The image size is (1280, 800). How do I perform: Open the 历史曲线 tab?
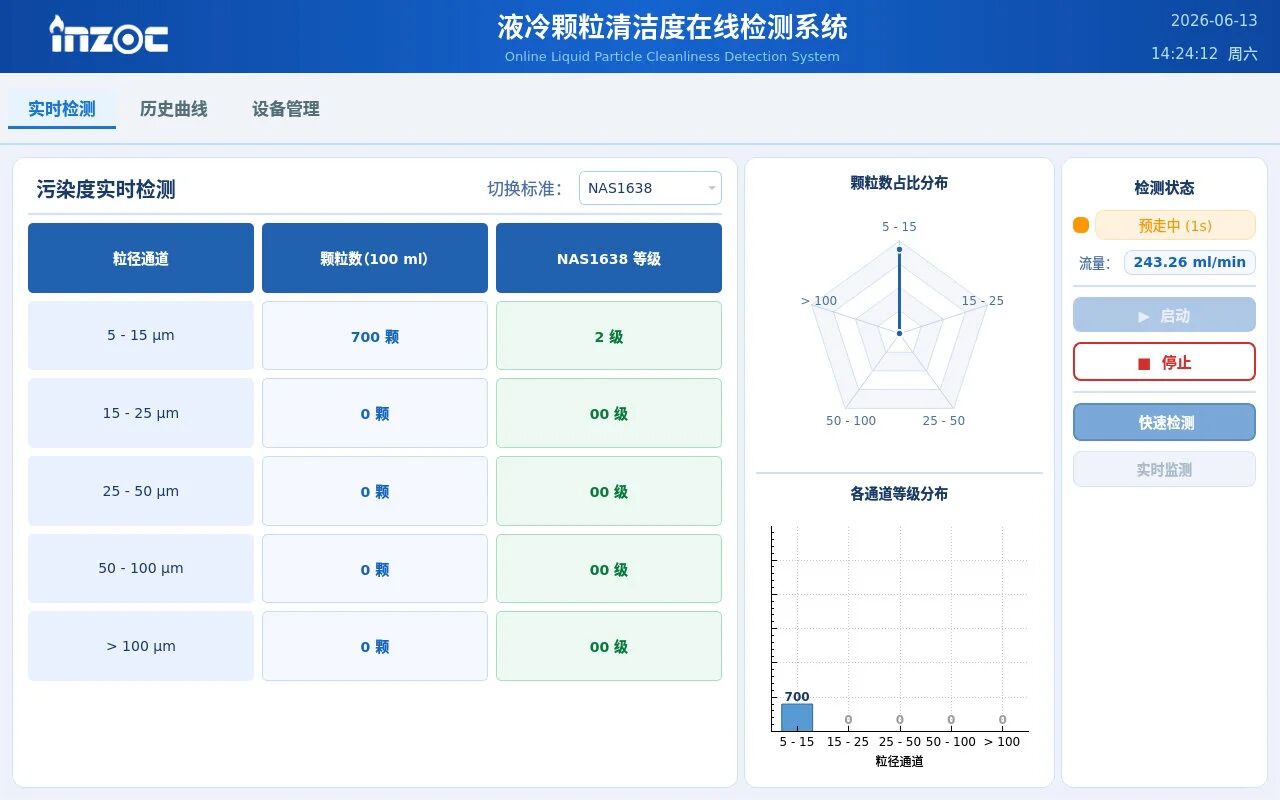tap(174, 109)
